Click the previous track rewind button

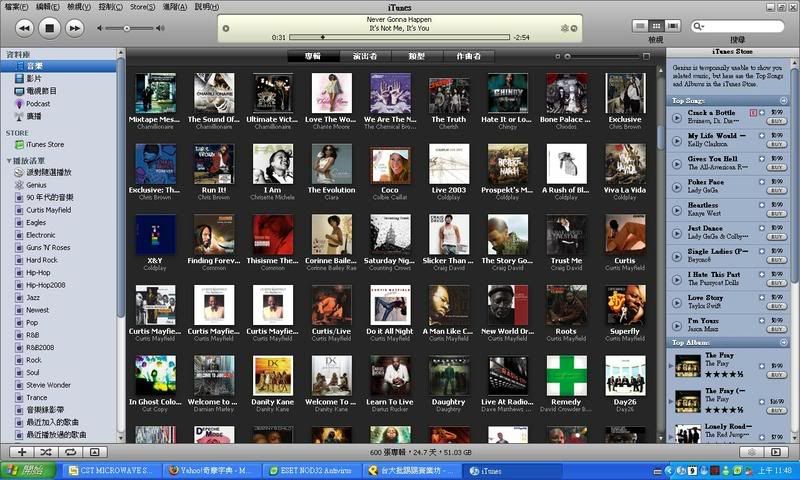(21, 28)
